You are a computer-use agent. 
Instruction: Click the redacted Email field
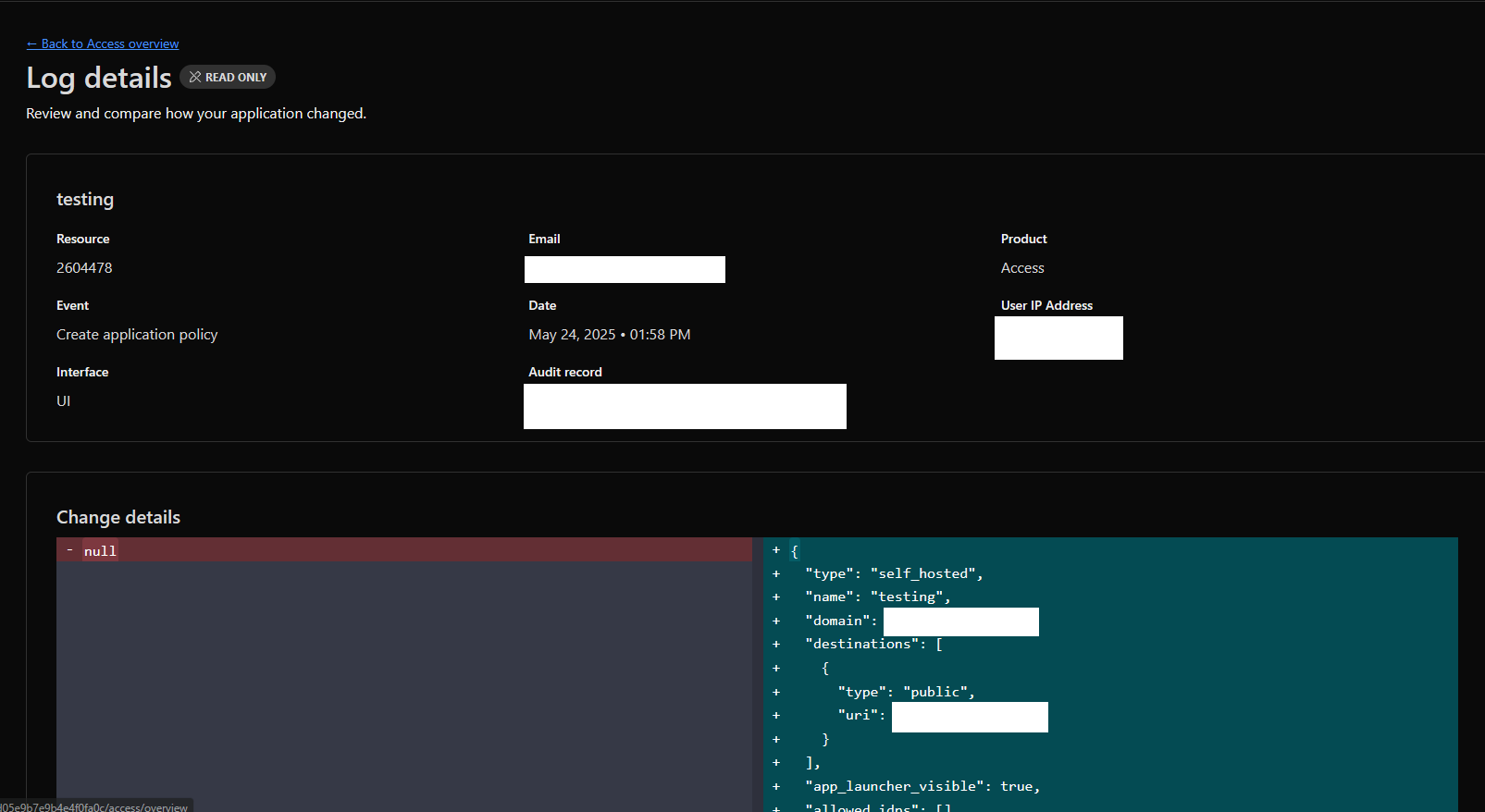[x=625, y=270]
